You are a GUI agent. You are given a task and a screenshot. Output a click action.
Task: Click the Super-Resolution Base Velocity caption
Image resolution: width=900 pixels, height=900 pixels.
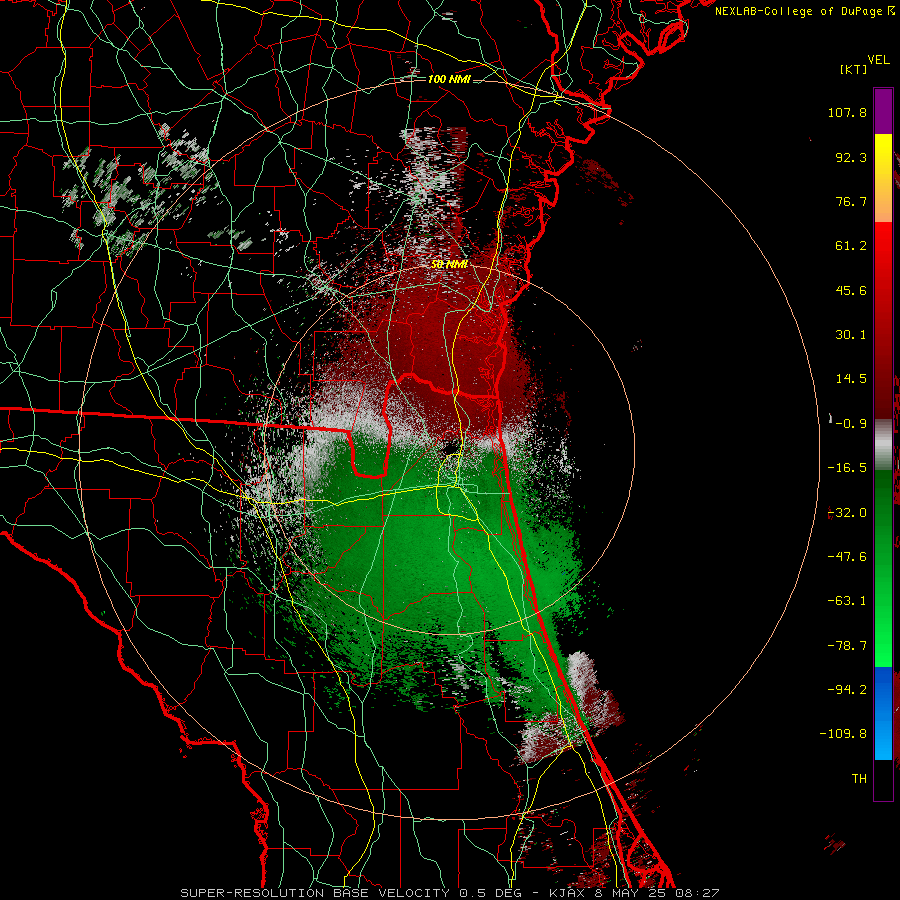[449, 893]
